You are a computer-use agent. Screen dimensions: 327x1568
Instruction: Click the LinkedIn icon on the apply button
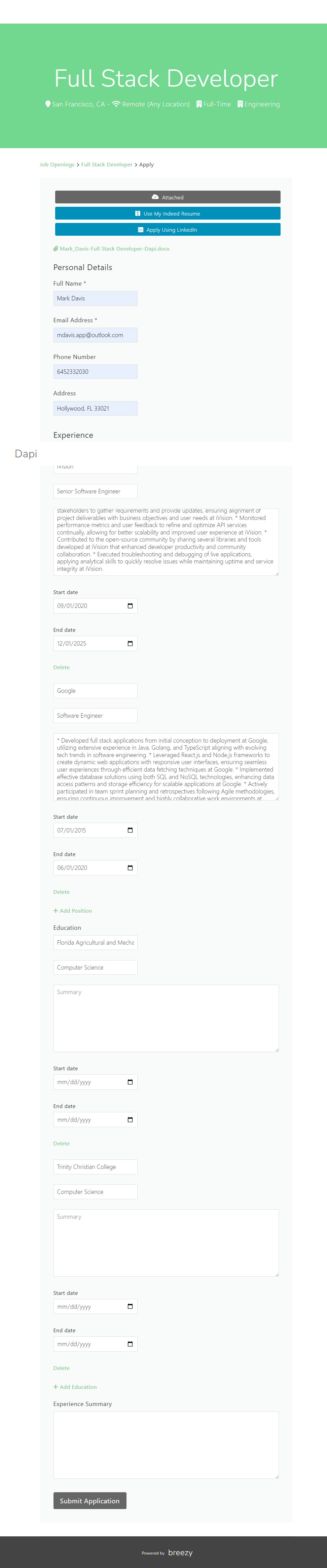pos(140,230)
